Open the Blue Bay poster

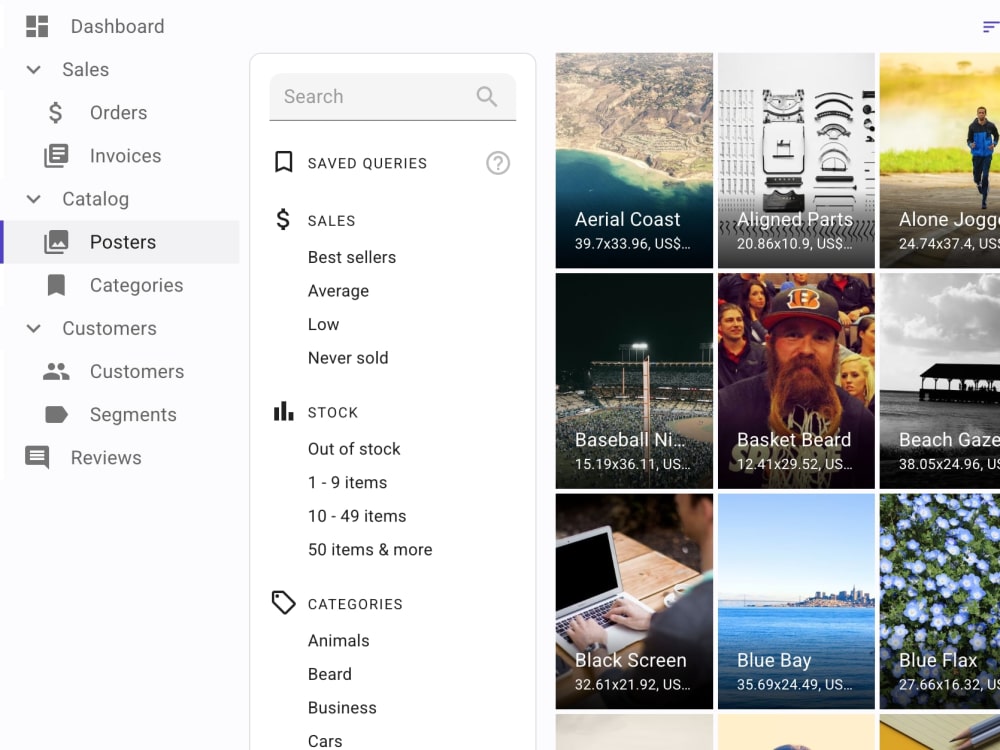796,601
